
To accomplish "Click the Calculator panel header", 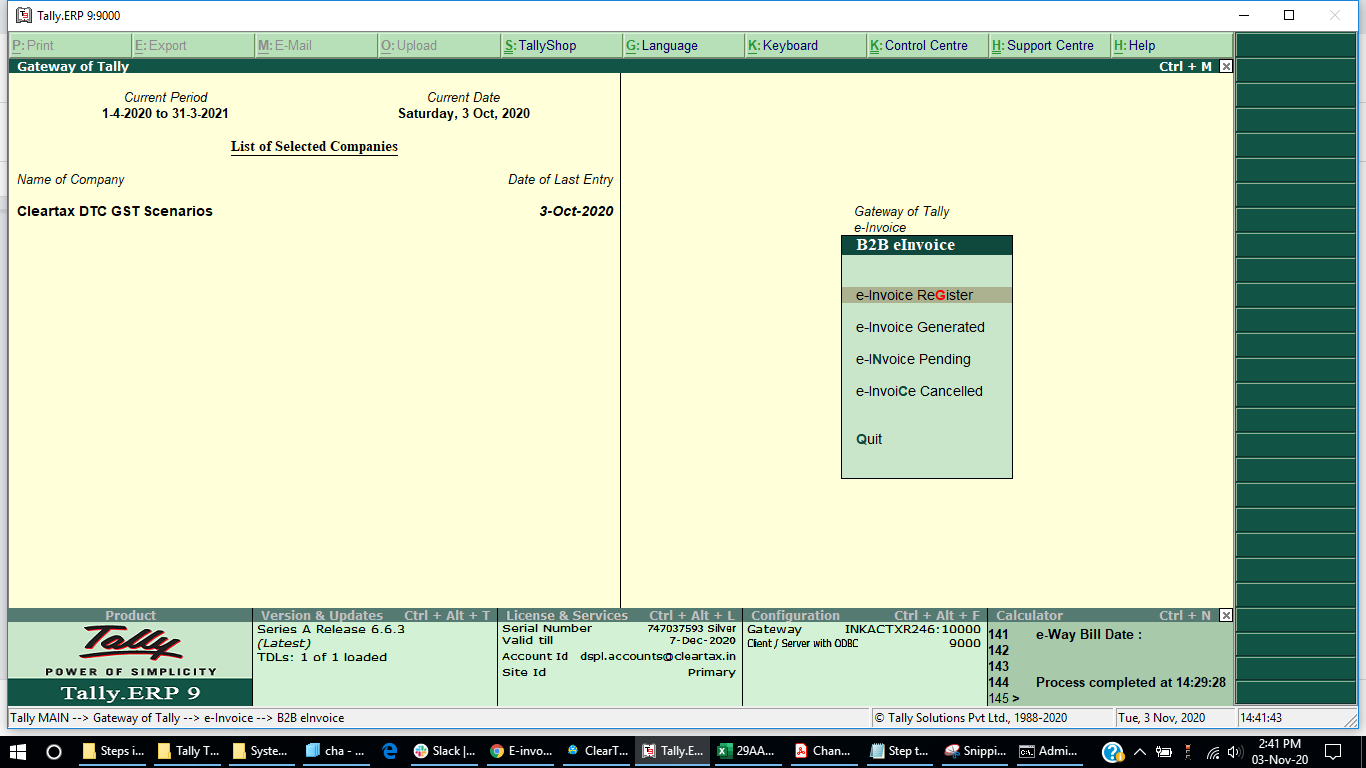I will [x=1104, y=615].
